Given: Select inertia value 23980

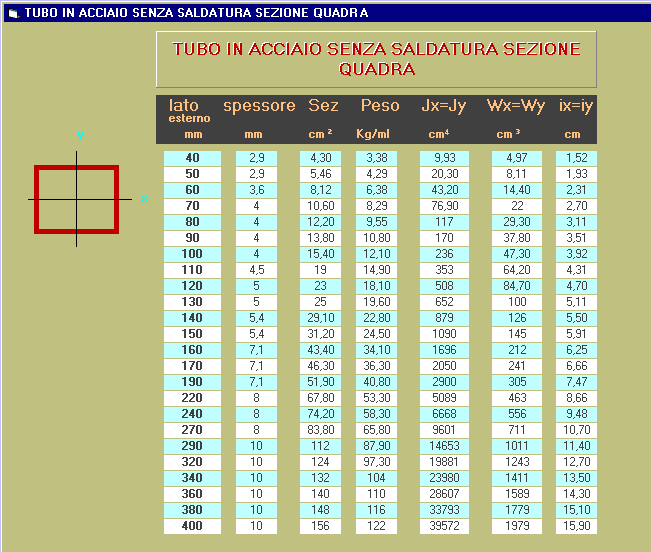Looking at the screenshot, I should [x=444, y=478].
